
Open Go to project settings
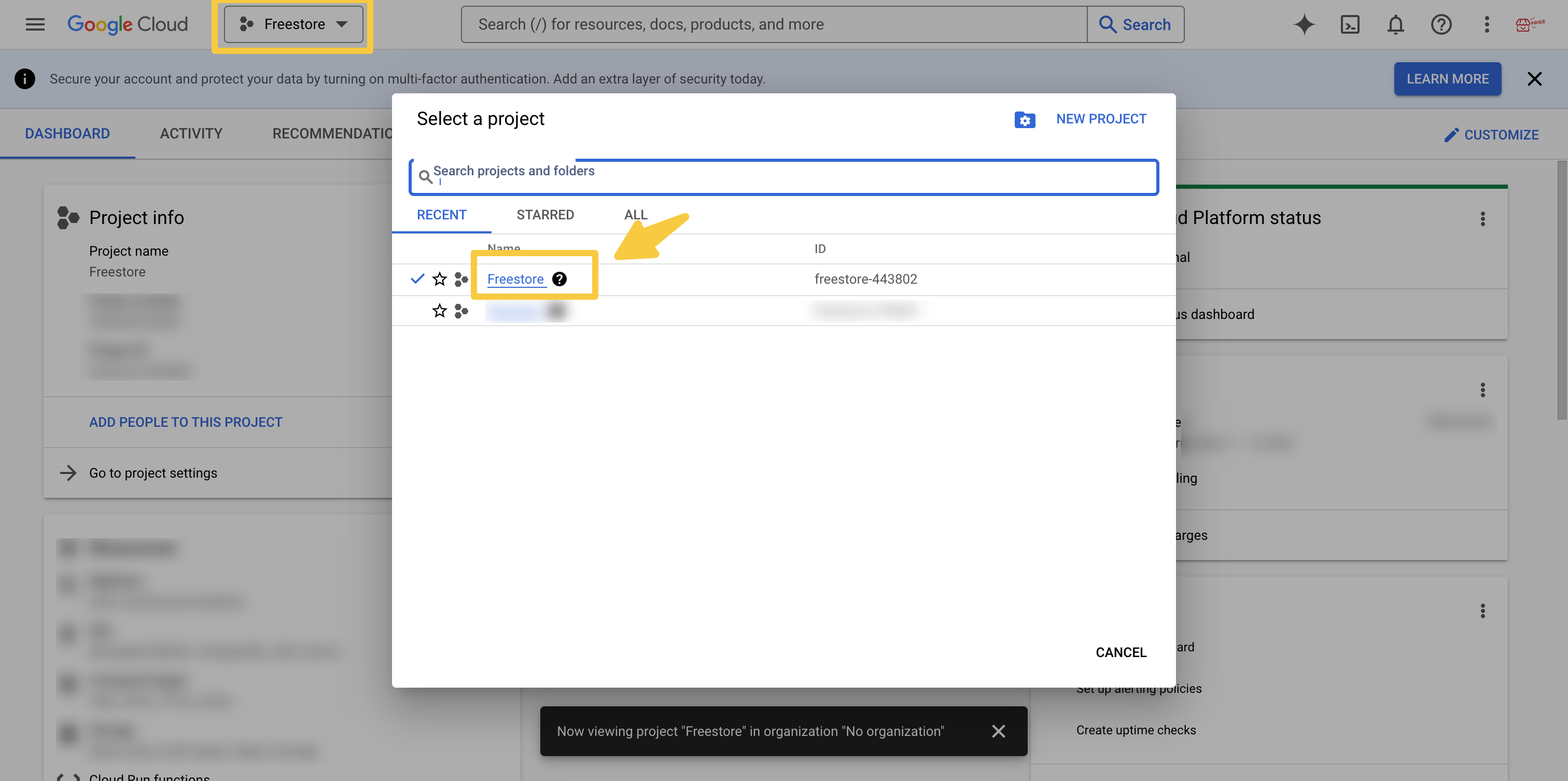coord(153,473)
